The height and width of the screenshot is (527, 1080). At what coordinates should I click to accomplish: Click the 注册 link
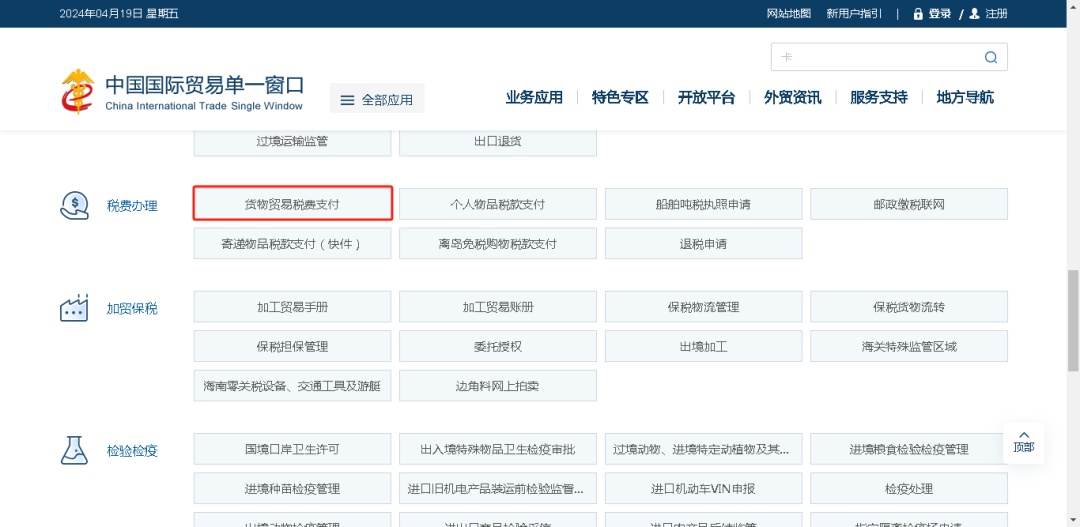pos(997,14)
